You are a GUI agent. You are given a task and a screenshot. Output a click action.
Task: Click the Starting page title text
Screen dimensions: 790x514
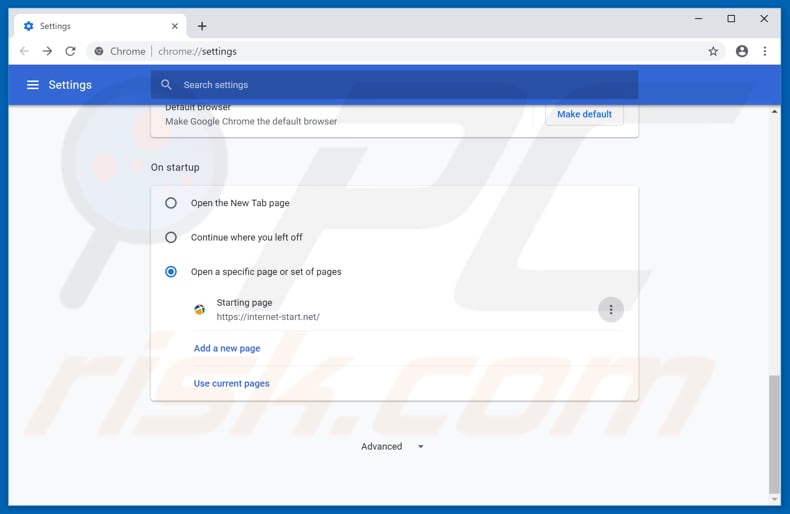[x=244, y=302]
